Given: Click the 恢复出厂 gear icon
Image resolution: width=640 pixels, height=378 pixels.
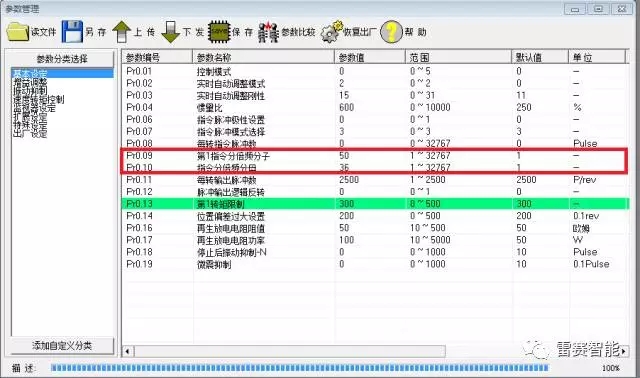Looking at the screenshot, I should click(x=331, y=32).
